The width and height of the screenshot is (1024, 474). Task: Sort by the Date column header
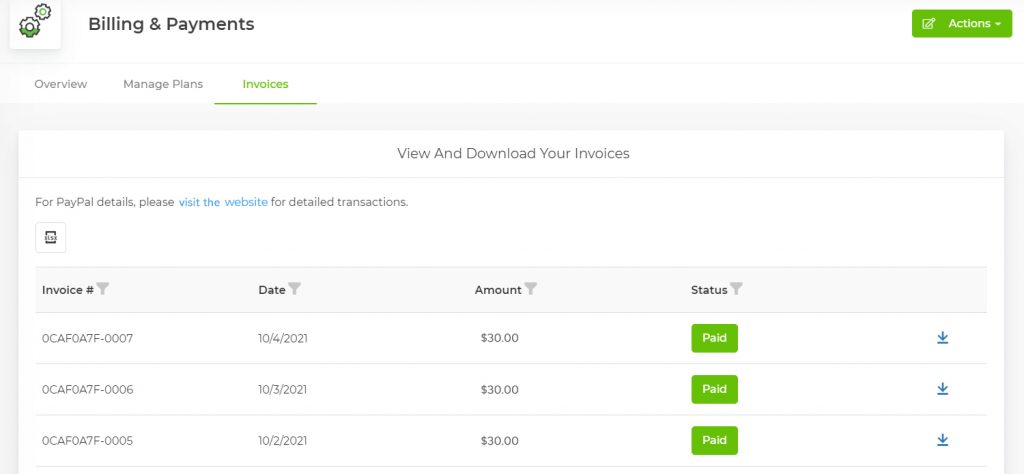pos(272,290)
